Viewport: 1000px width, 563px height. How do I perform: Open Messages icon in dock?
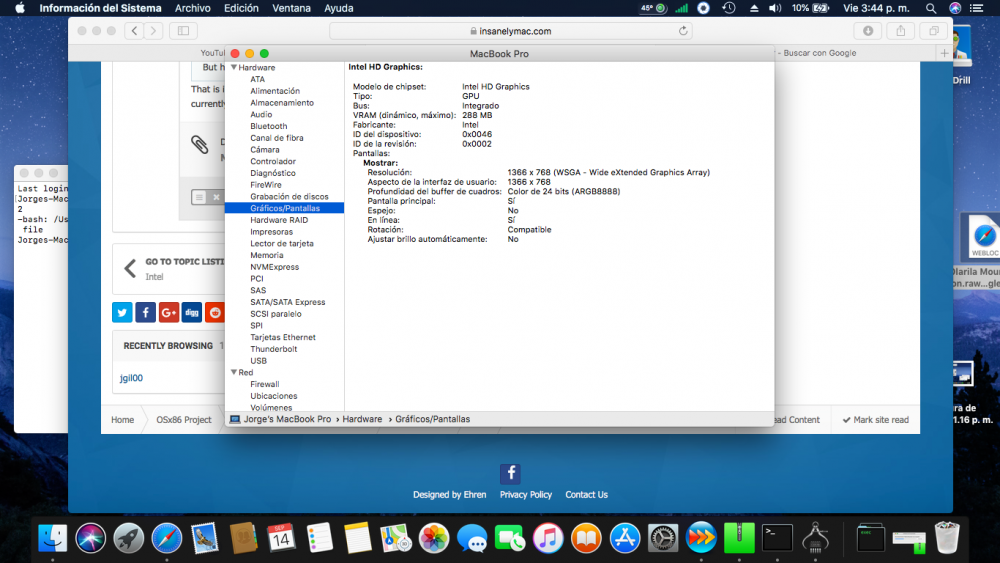(x=472, y=537)
